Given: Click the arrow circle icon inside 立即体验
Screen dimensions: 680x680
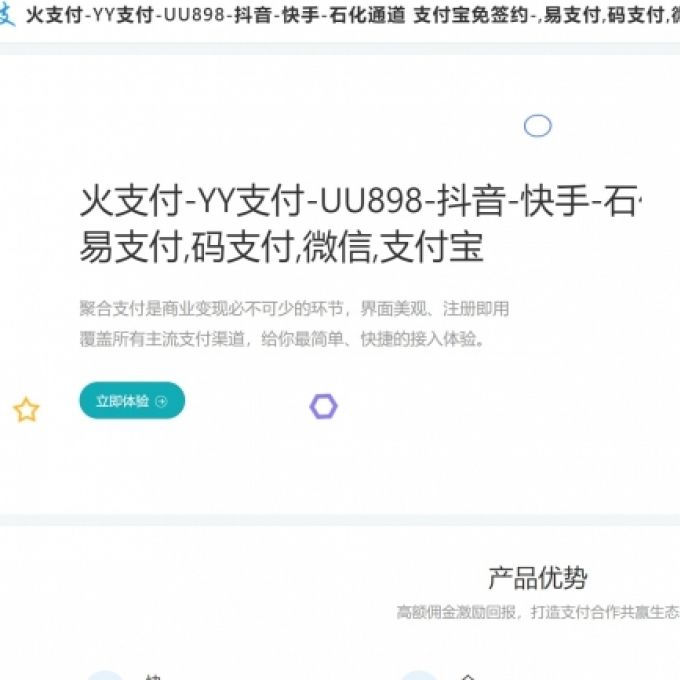Looking at the screenshot, I should (x=161, y=402).
